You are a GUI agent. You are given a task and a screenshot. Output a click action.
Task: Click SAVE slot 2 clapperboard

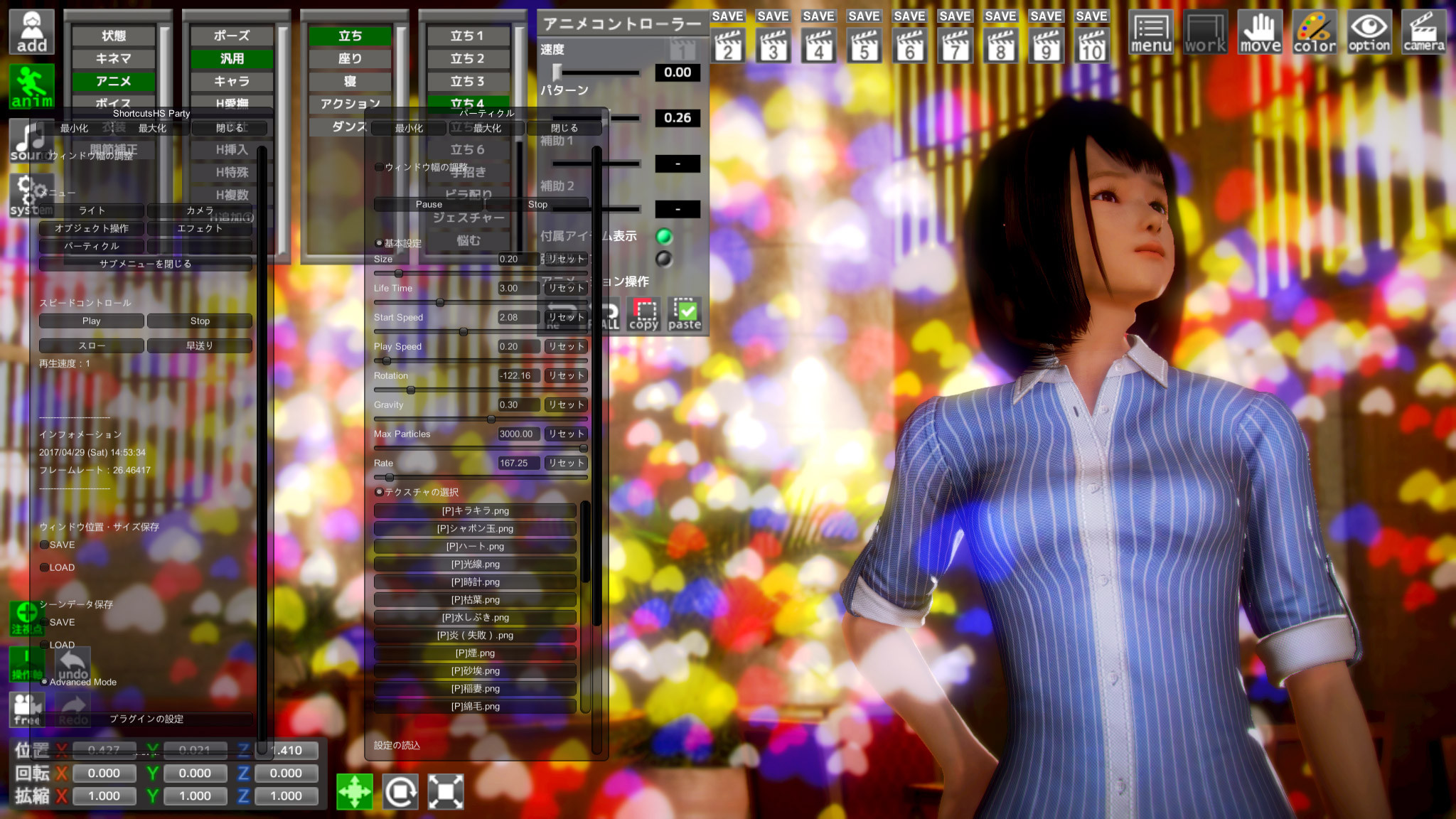point(728,44)
